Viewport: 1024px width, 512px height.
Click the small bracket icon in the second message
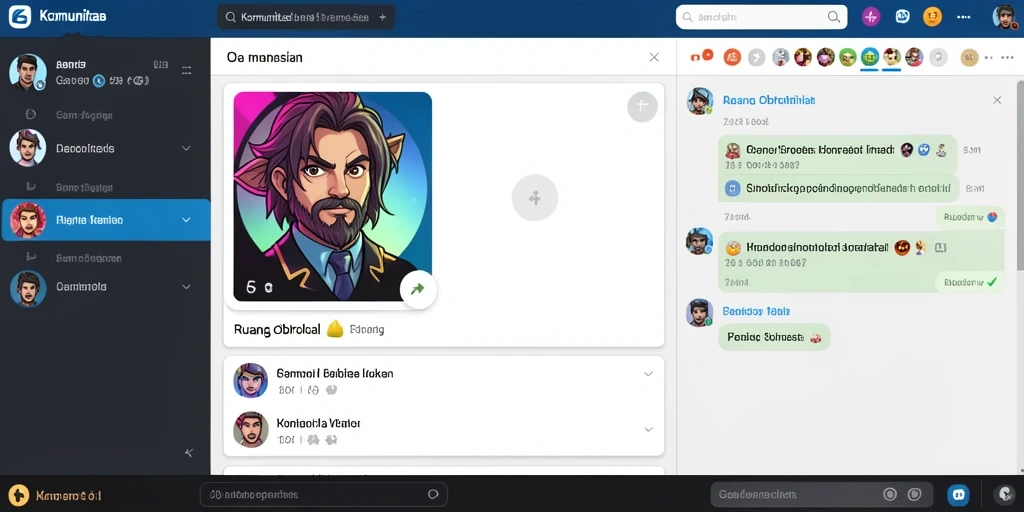941,248
